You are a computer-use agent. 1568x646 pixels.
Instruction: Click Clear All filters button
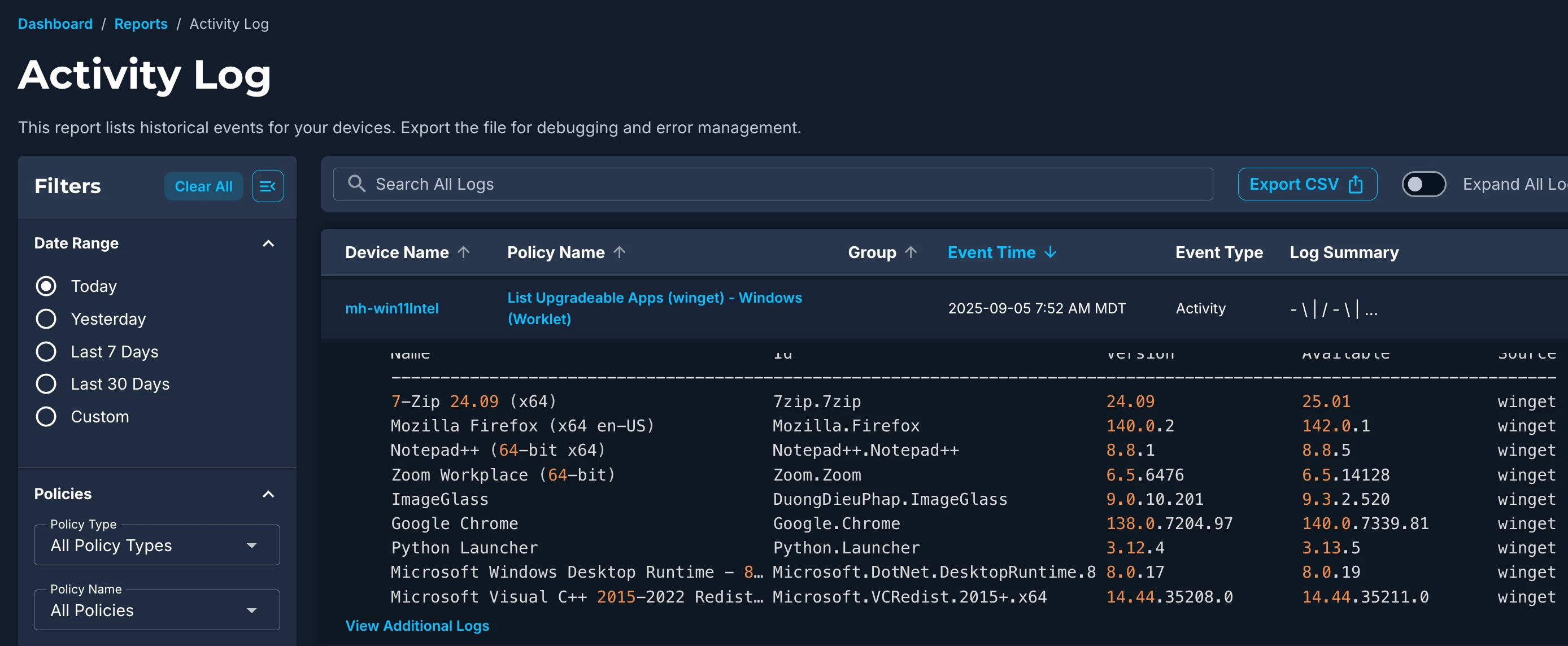click(x=203, y=186)
